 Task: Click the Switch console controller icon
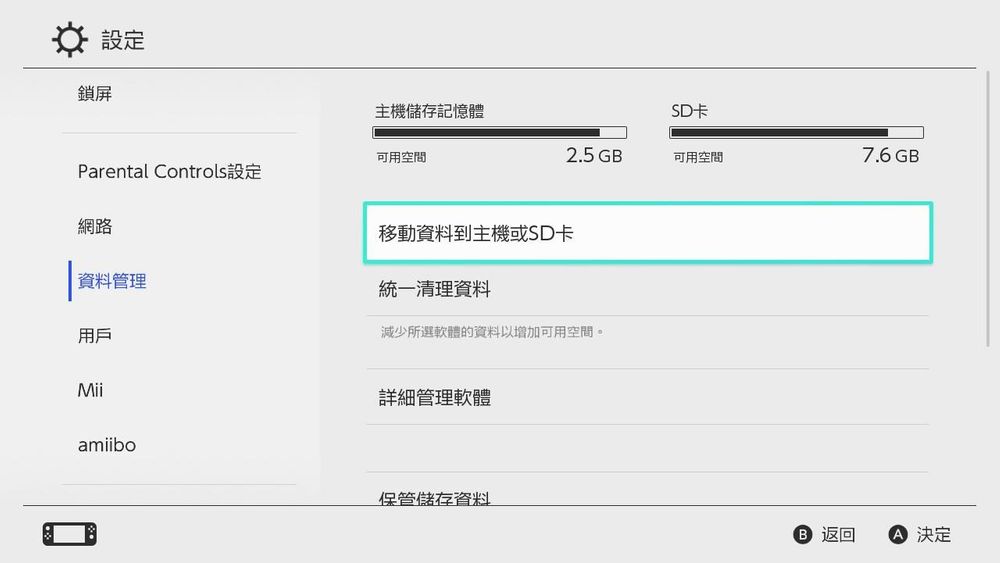[x=70, y=534]
